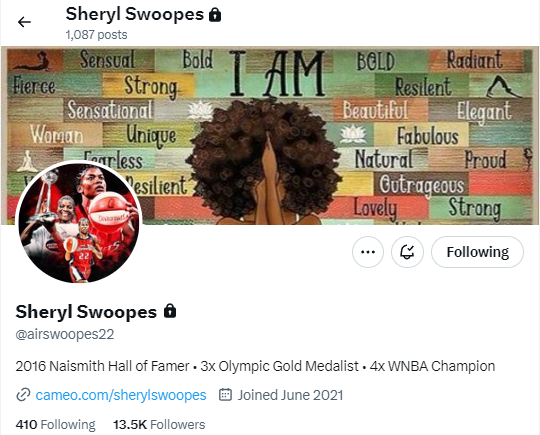Open the circular basketball profile picture
This screenshot has height=435, width=540.
coord(79,222)
